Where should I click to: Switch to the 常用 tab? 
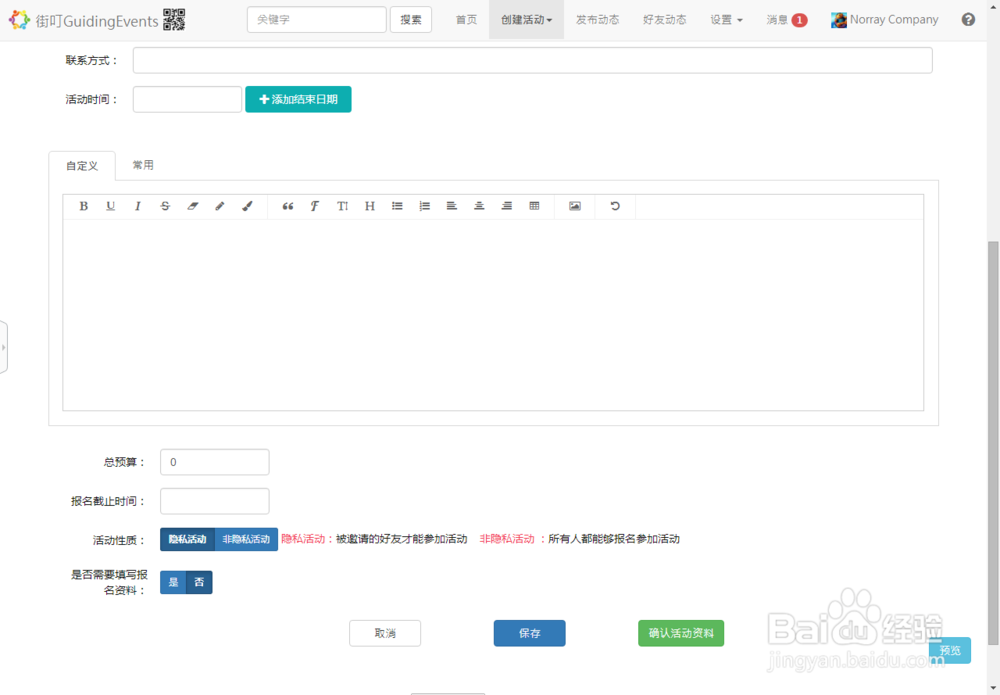coord(143,165)
